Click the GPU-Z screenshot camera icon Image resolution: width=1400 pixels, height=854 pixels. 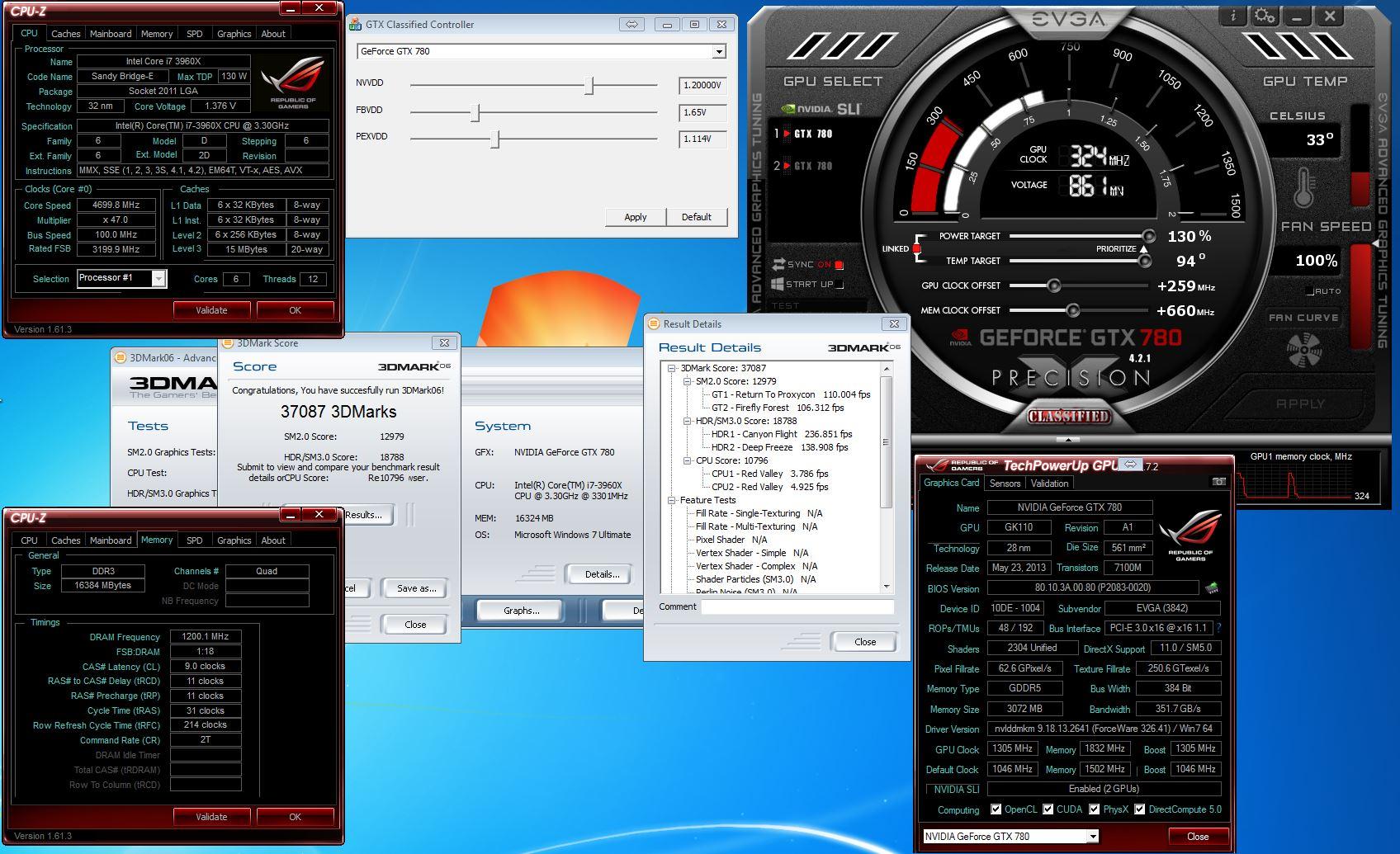pyautogui.click(x=1218, y=481)
